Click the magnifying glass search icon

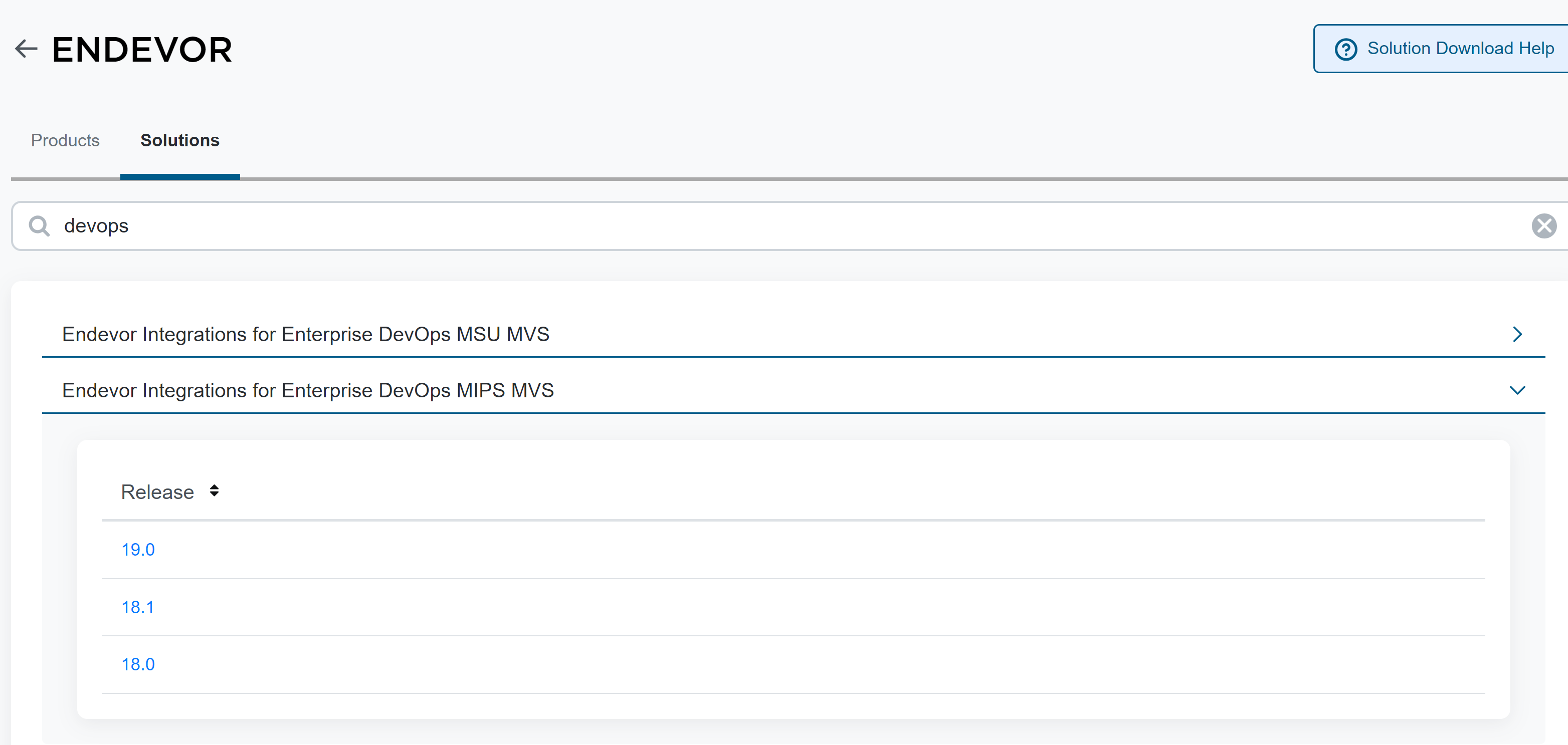(x=40, y=225)
